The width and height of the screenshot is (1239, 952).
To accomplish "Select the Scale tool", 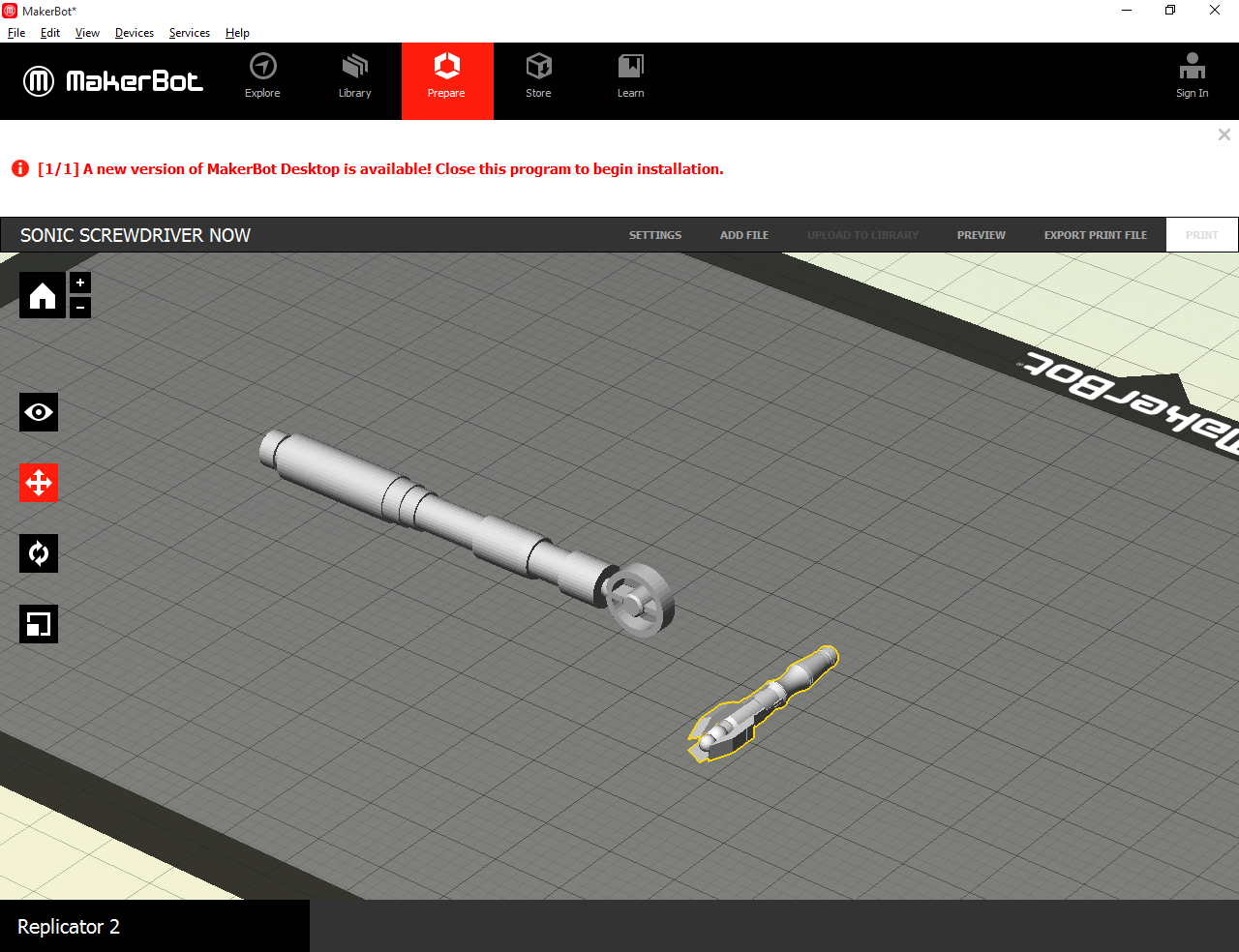I will pos(39,624).
